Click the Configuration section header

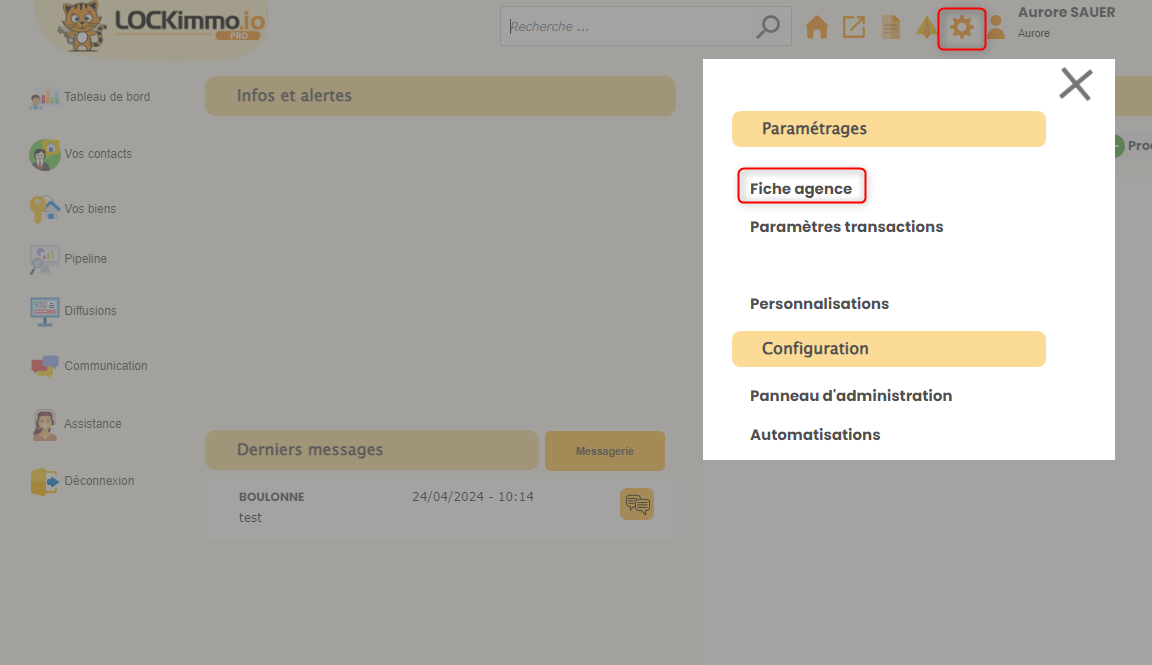tap(888, 348)
